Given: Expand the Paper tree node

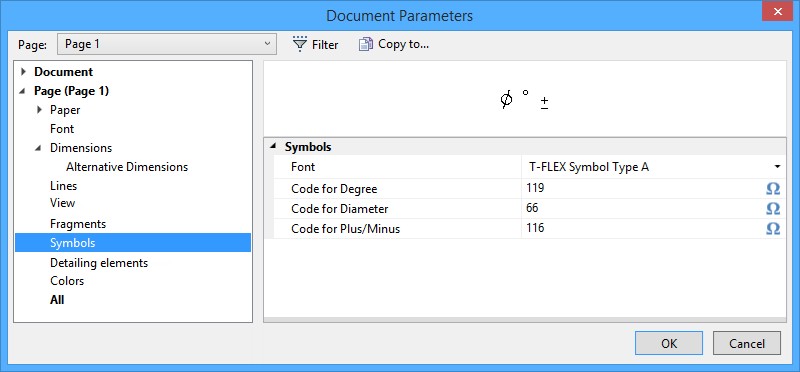Looking at the screenshot, I should [39, 110].
